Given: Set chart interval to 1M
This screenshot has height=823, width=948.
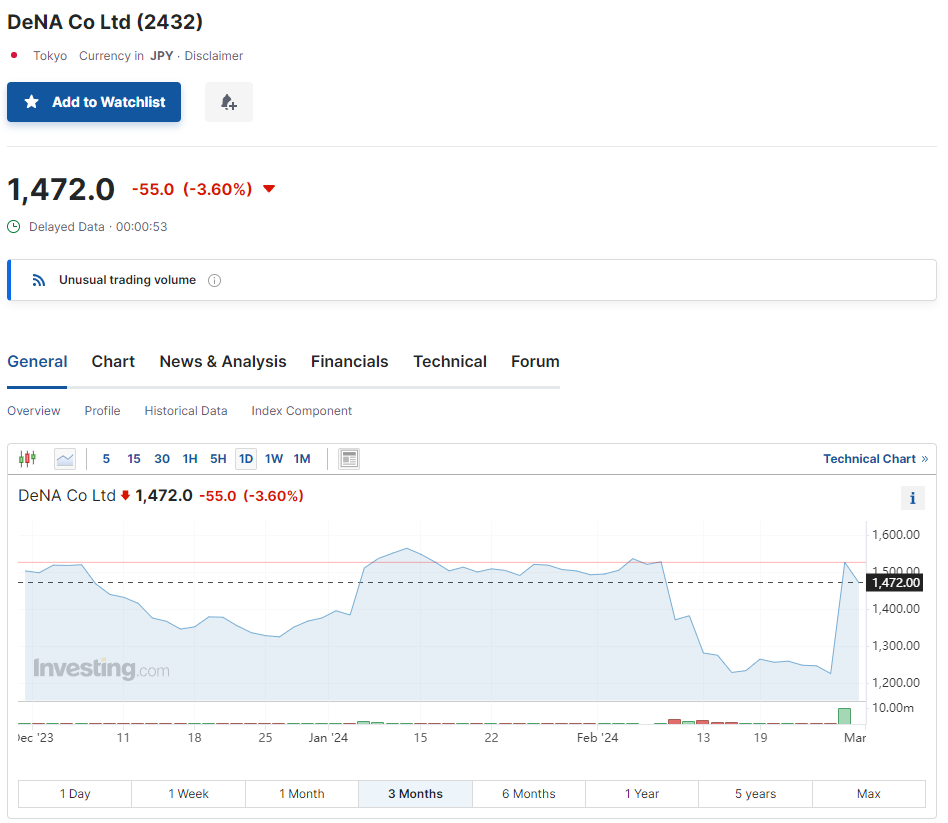Looking at the screenshot, I should click(302, 458).
